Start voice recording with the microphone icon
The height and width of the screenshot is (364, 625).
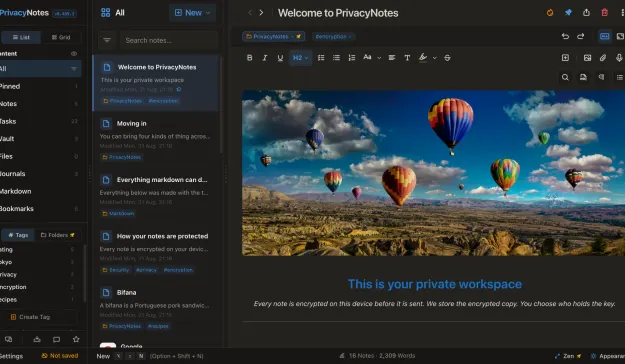(619, 58)
